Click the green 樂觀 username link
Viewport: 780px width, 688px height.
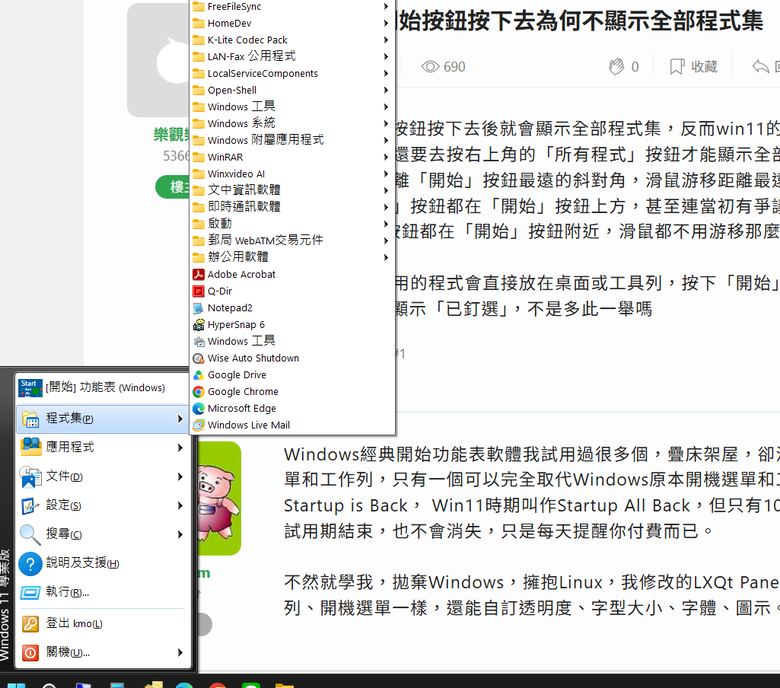pyautogui.click(x=172, y=134)
